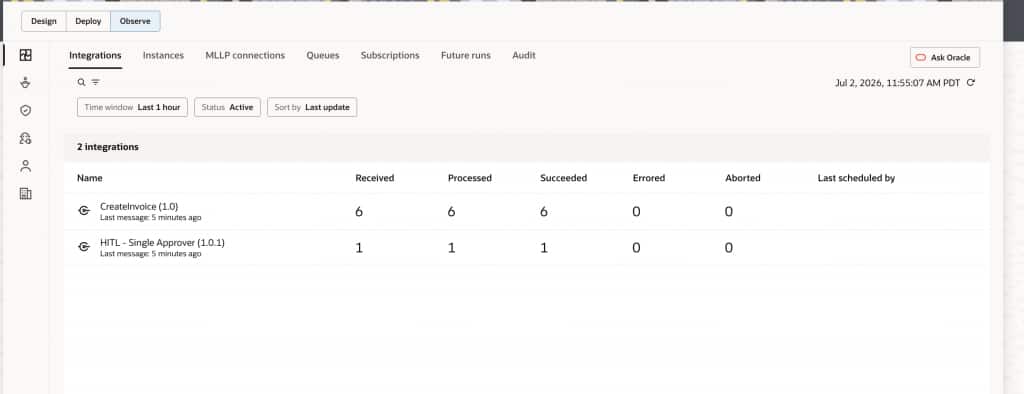This screenshot has width=1024, height=394.
Task: Switch to the Queues tab
Action: (323, 56)
